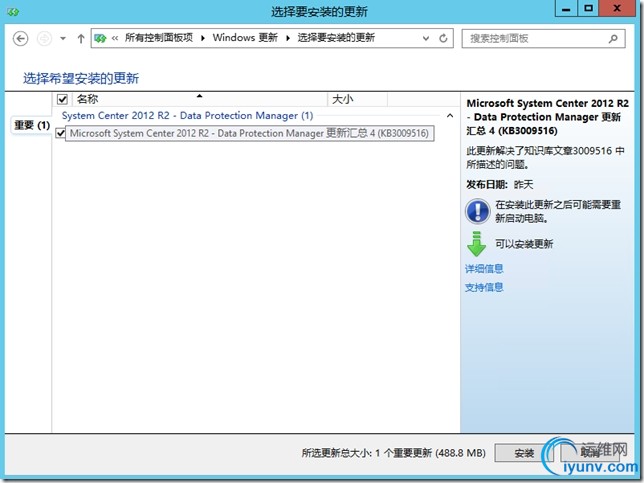Click the search control panel field
Viewport: 644px width, 483px height.
pyautogui.click(x=543, y=39)
